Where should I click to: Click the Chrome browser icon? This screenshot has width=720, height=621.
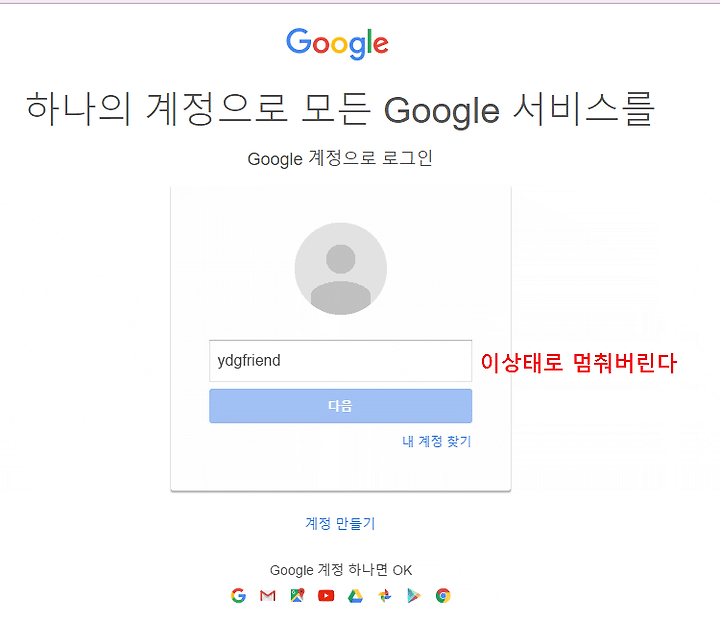[443, 596]
